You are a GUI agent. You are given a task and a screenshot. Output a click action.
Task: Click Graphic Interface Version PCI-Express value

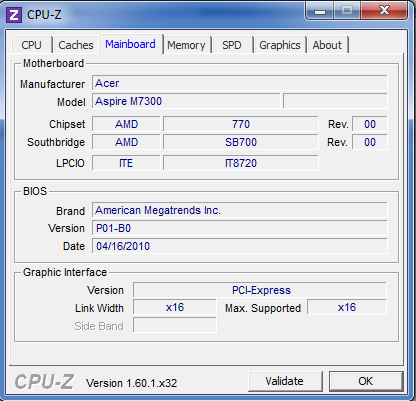pyautogui.click(x=260, y=290)
